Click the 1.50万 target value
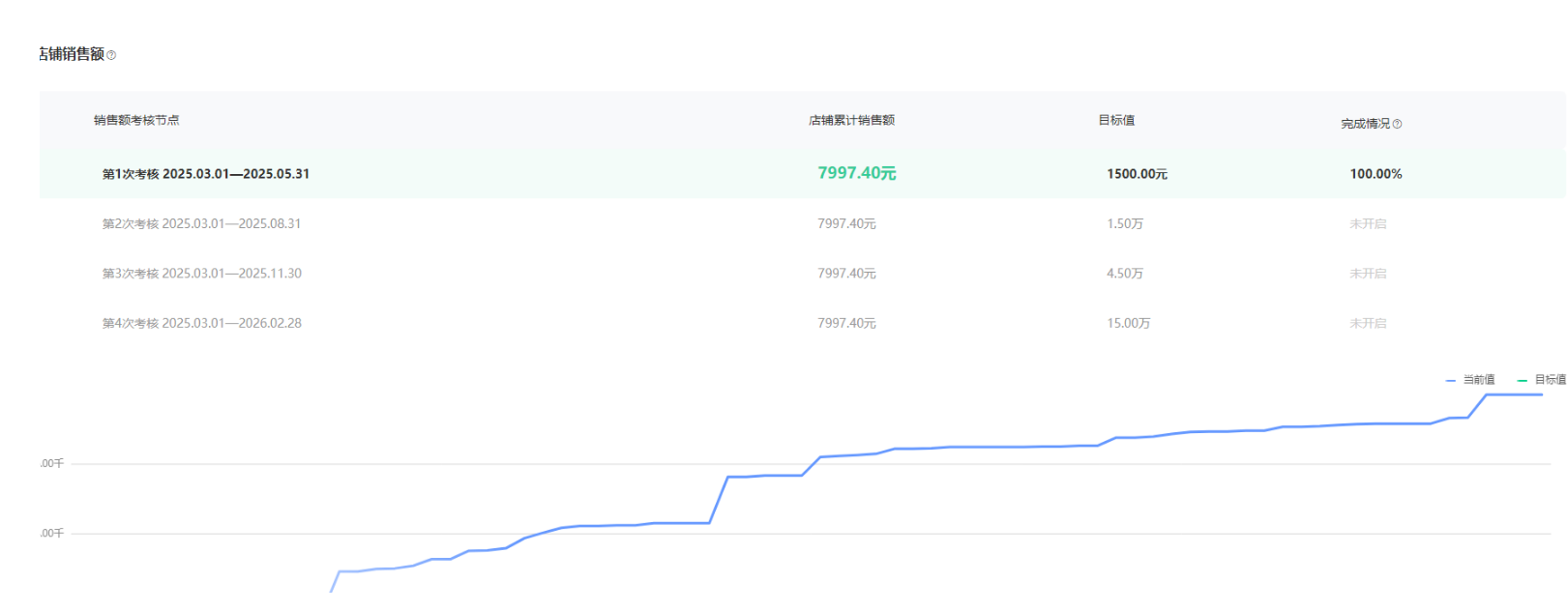This screenshot has width=1568, height=612. (1125, 223)
